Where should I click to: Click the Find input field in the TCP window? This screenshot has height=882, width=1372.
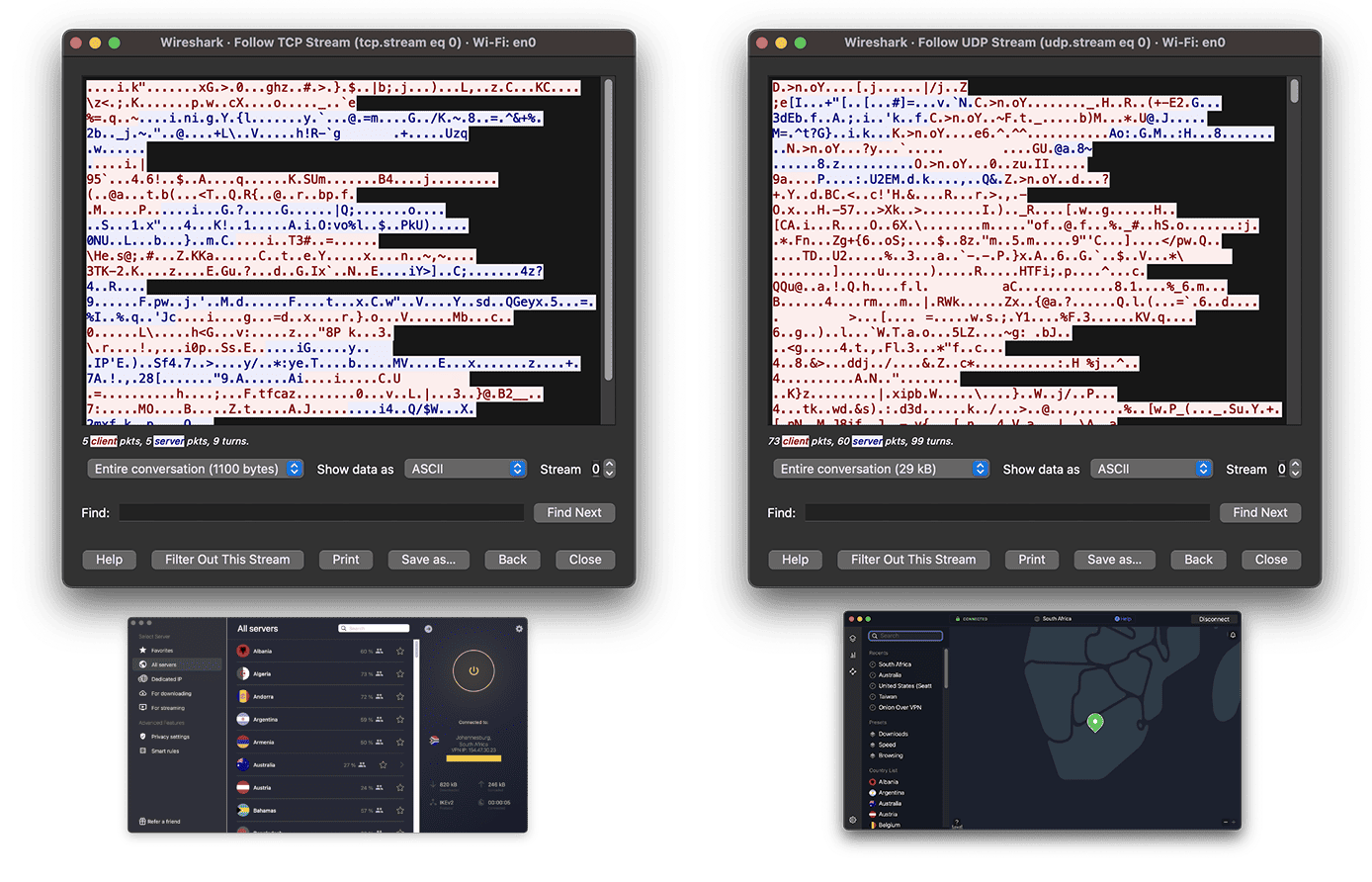322,512
